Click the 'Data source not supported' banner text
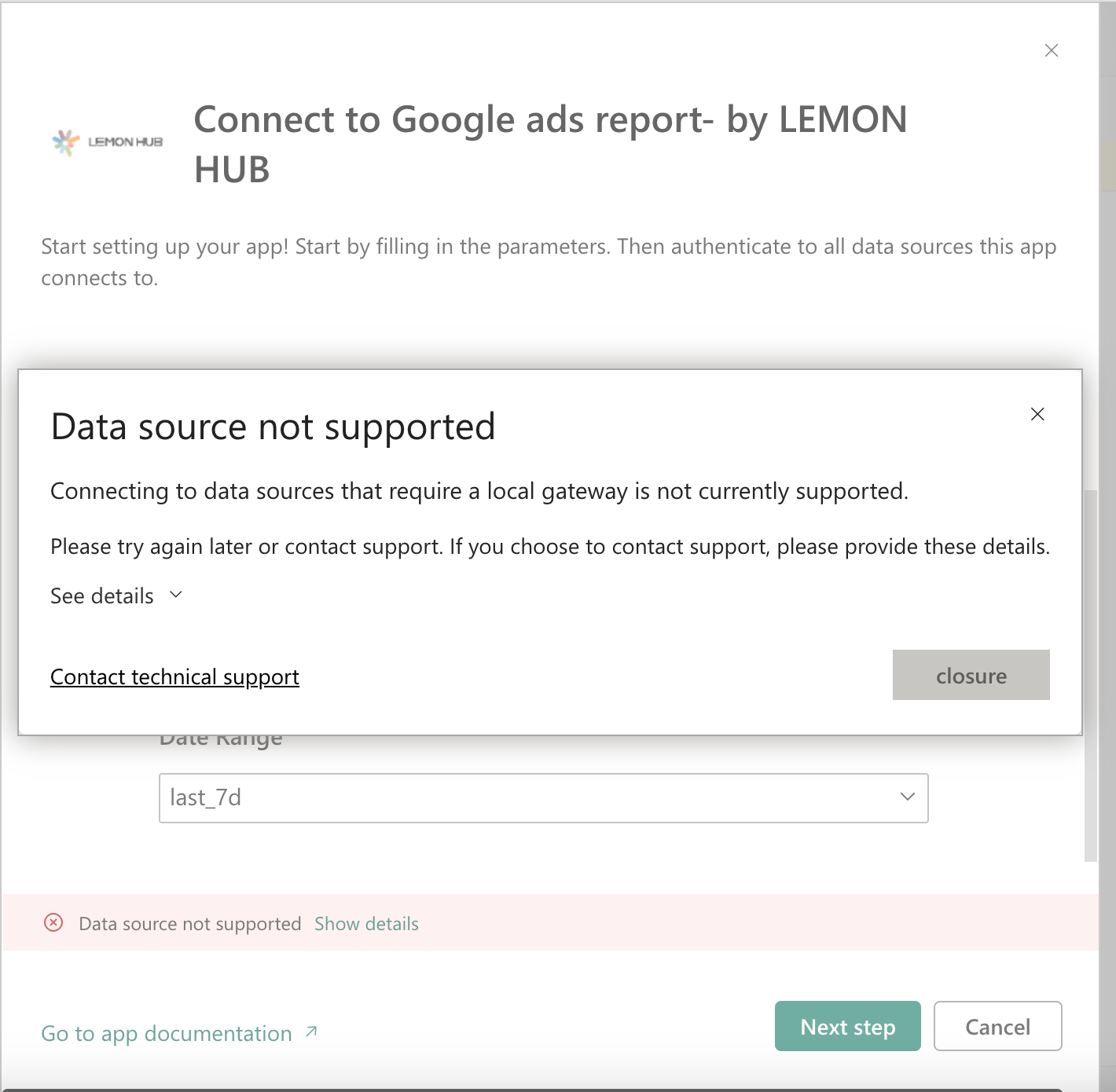The width and height of the screenshot is (1116, 1092). click(190, 924)
